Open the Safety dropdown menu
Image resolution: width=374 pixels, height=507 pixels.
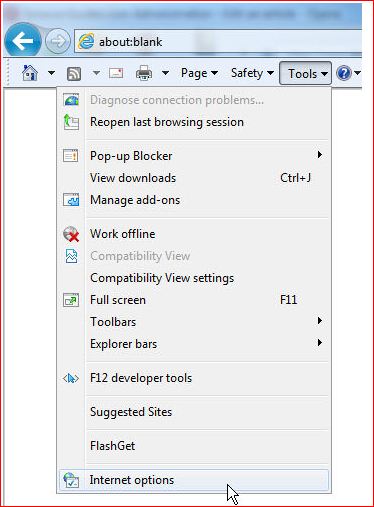coord(252,73)
